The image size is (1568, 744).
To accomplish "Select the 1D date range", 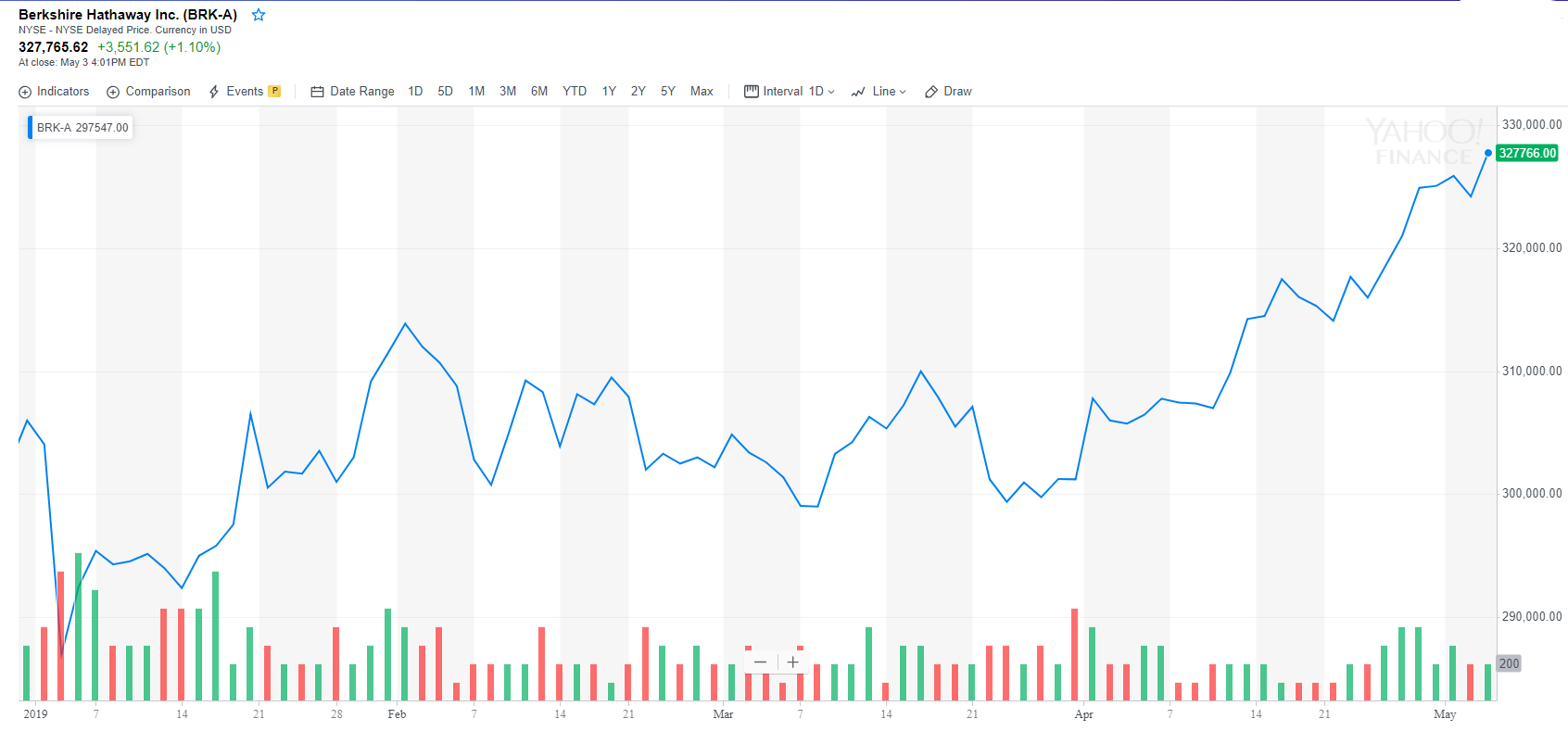I will pyautogui.click(x=415, y=92).
